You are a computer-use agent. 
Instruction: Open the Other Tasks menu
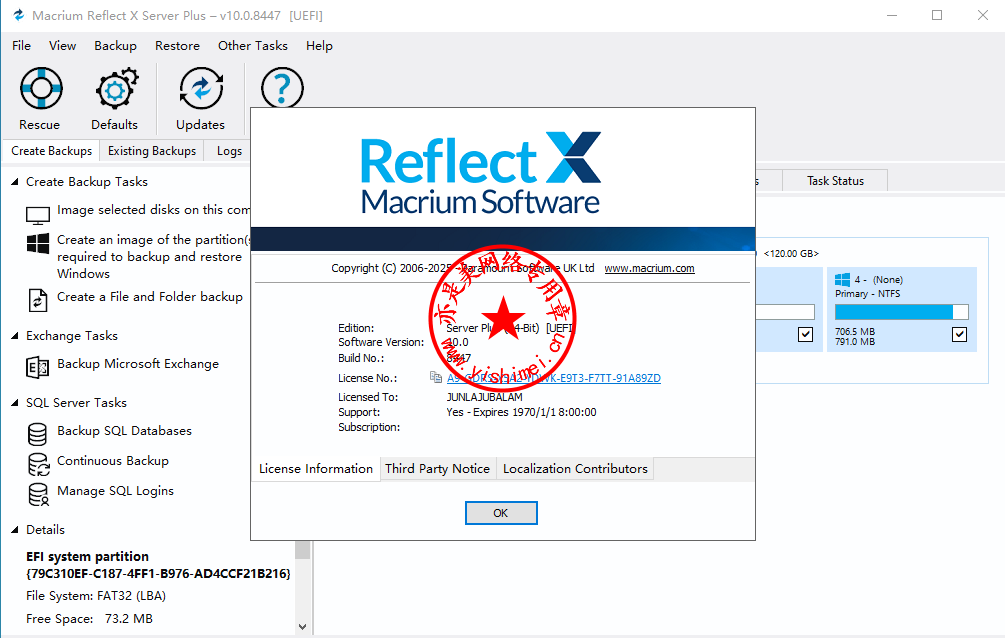[x=253, y=46]
